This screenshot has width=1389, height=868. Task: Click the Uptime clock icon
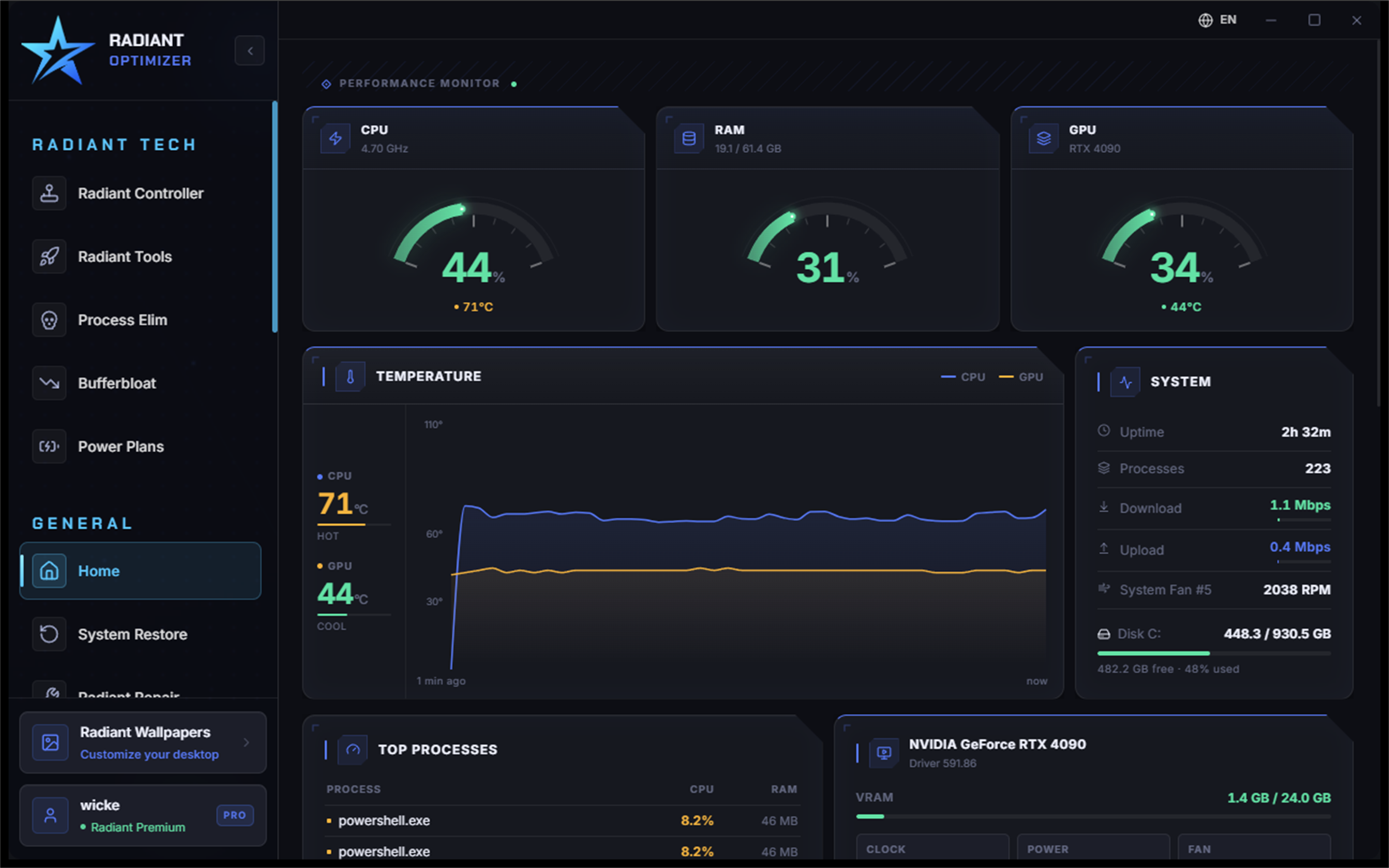[x=1104, y=430]
